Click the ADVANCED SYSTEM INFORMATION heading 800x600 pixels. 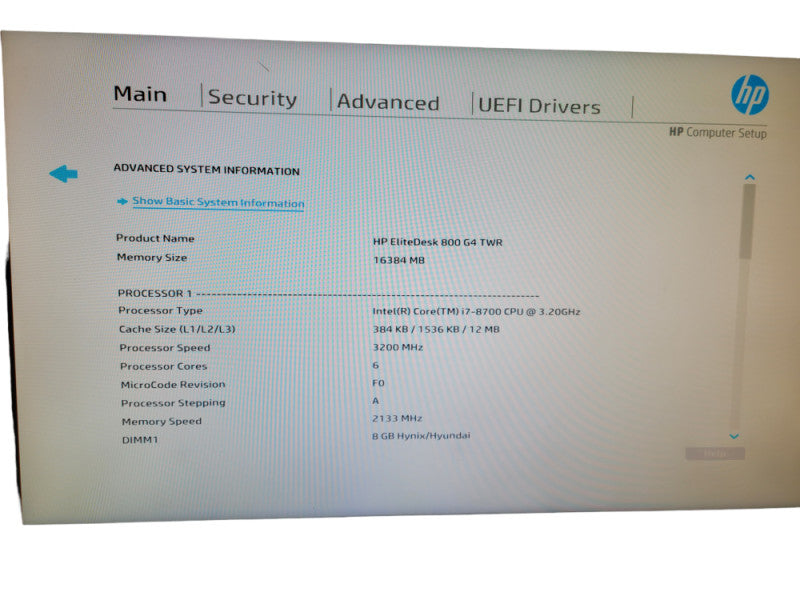[206, 169]
